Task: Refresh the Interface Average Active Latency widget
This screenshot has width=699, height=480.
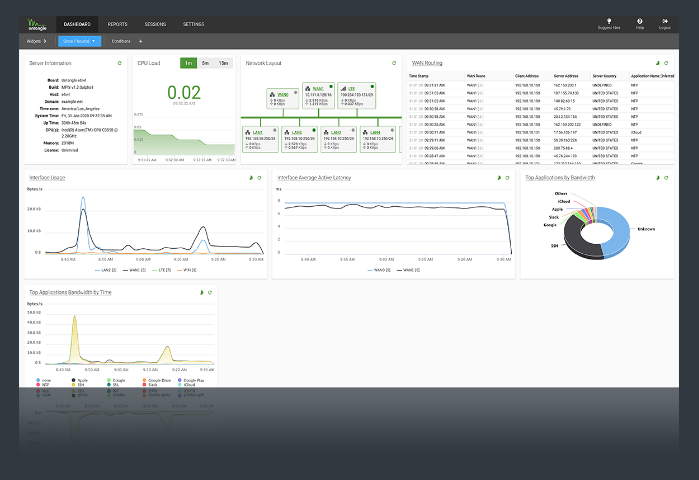Action: pos(507,178)
